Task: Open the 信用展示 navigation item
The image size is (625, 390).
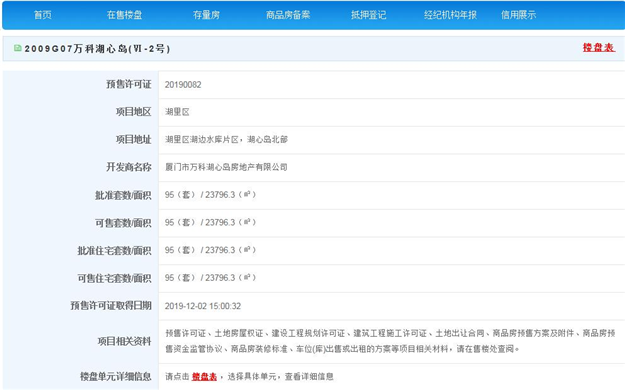Action: pyautogui.click(x=518, y=15)
